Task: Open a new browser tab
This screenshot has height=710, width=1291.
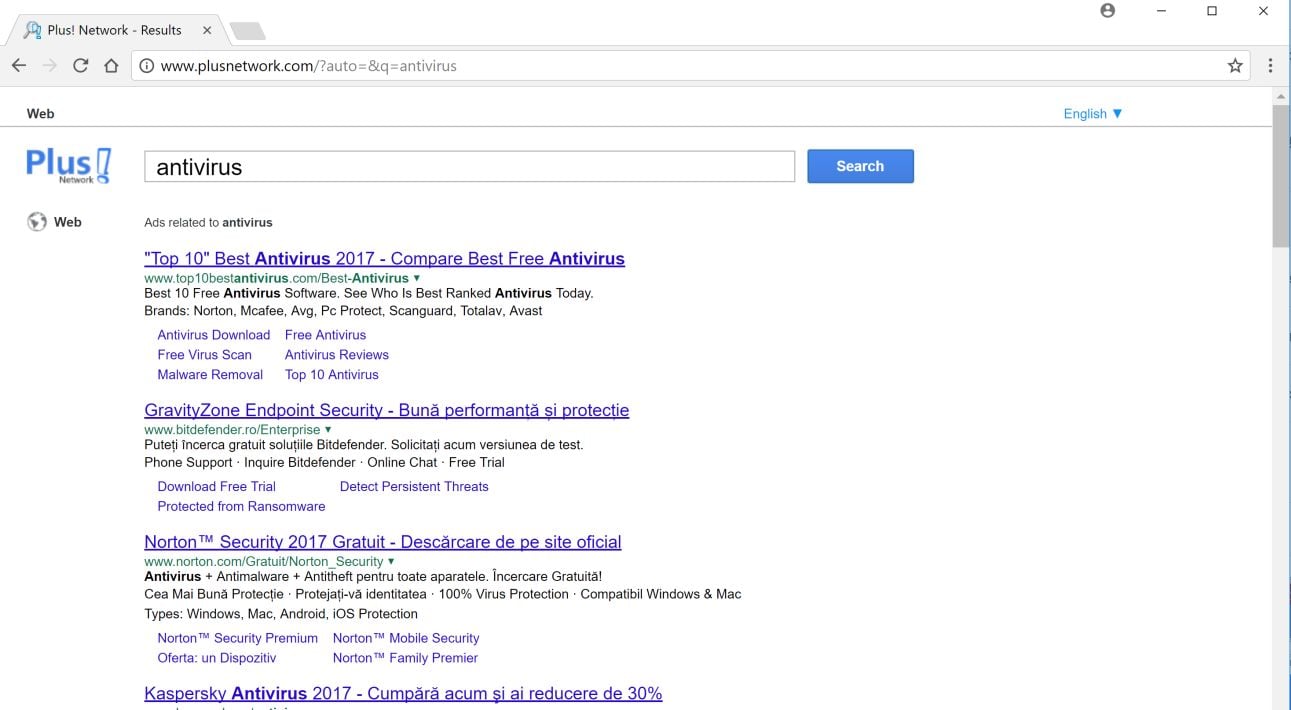Action: point(247,31)
